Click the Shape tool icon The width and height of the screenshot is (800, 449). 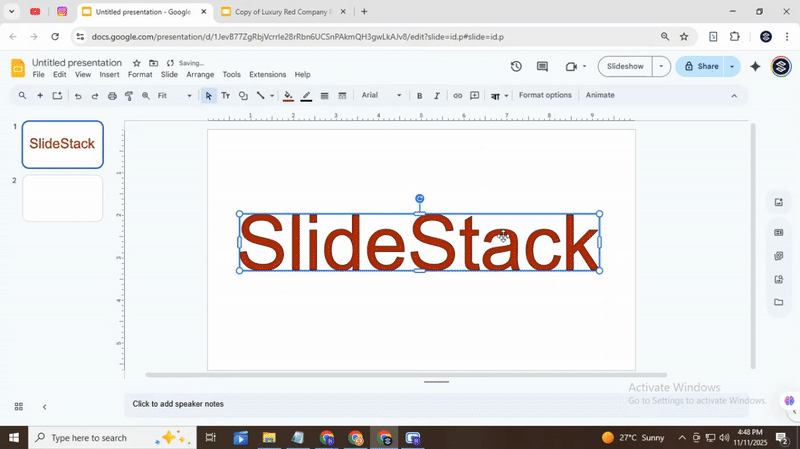[243, 96]
